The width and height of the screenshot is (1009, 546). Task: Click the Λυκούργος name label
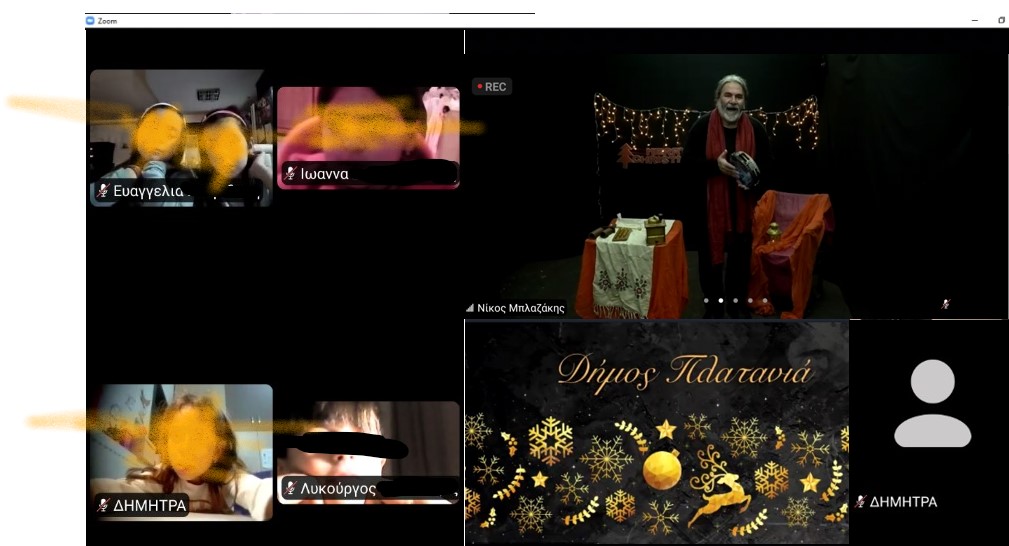[x=338, y=489]
